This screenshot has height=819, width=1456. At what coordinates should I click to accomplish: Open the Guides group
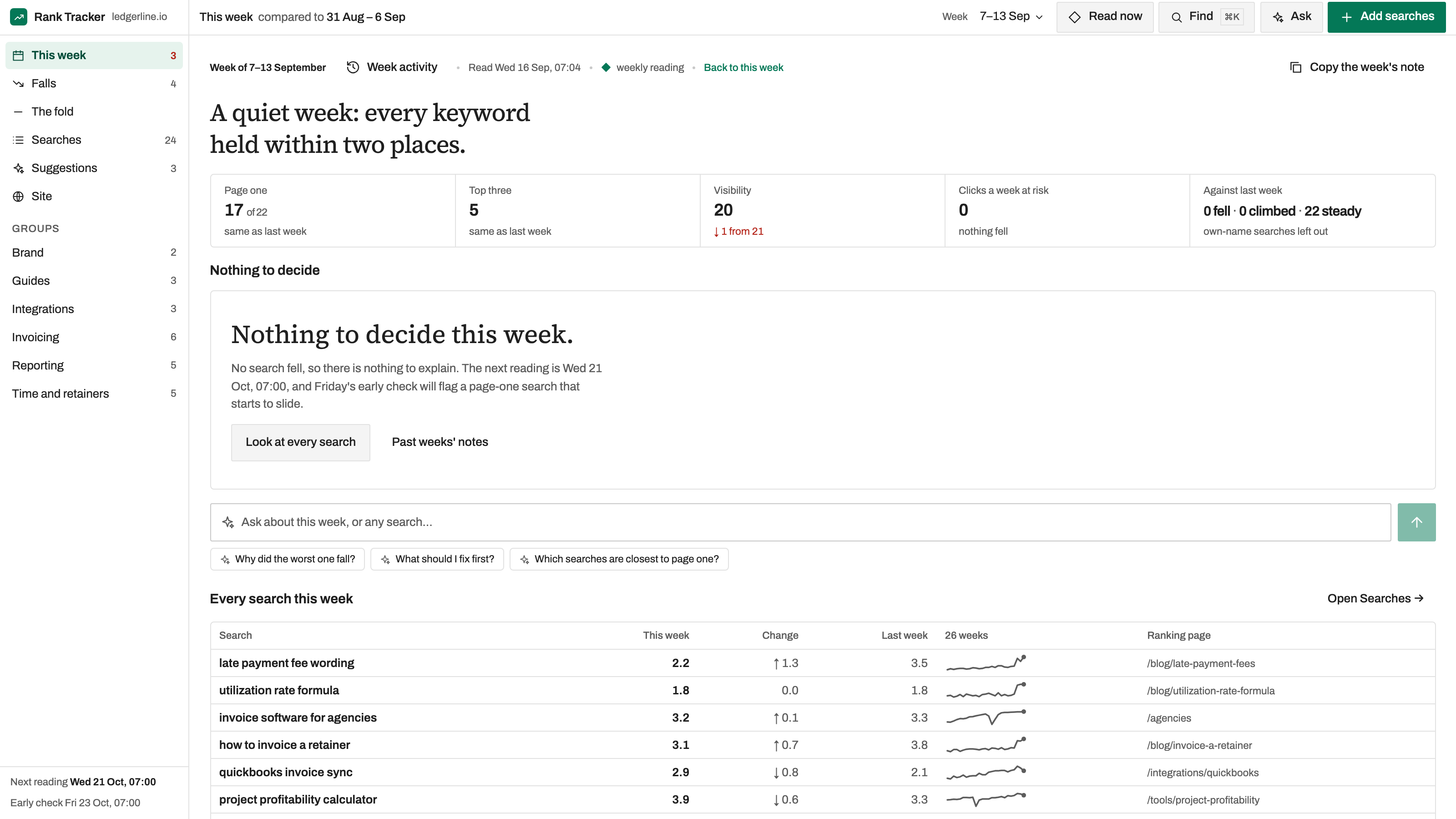(94, 281)
